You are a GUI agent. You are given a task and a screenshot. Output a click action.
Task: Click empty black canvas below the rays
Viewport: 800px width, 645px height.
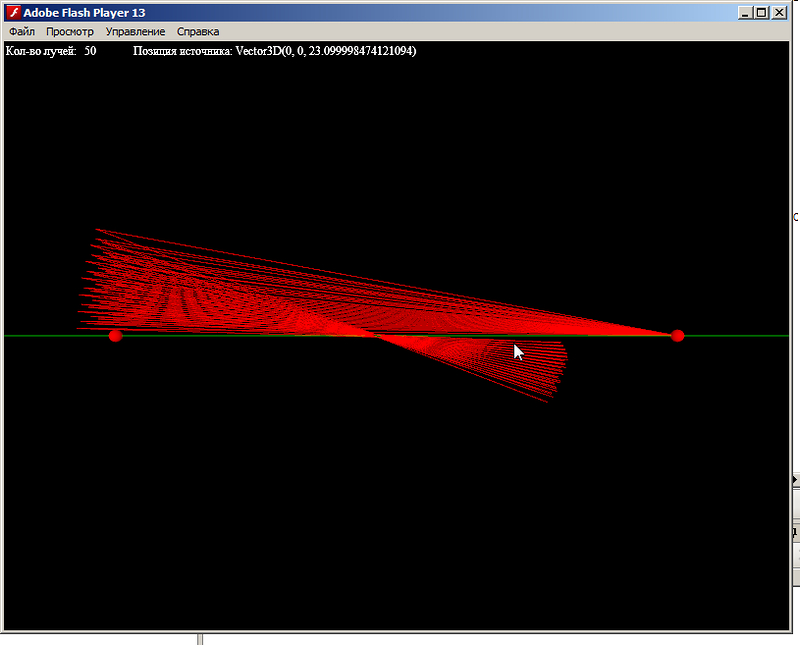400,520
